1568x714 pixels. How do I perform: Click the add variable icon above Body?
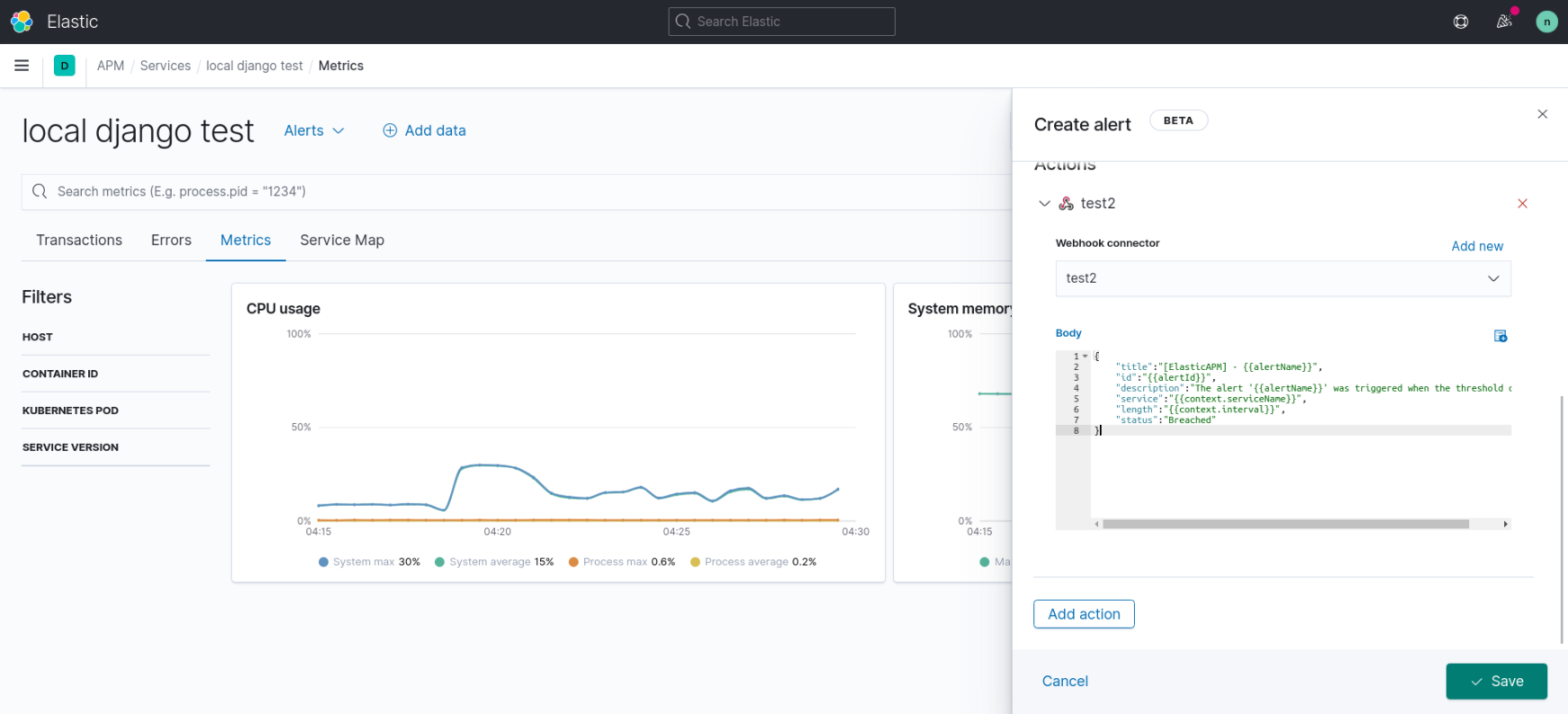[1501, 336]
